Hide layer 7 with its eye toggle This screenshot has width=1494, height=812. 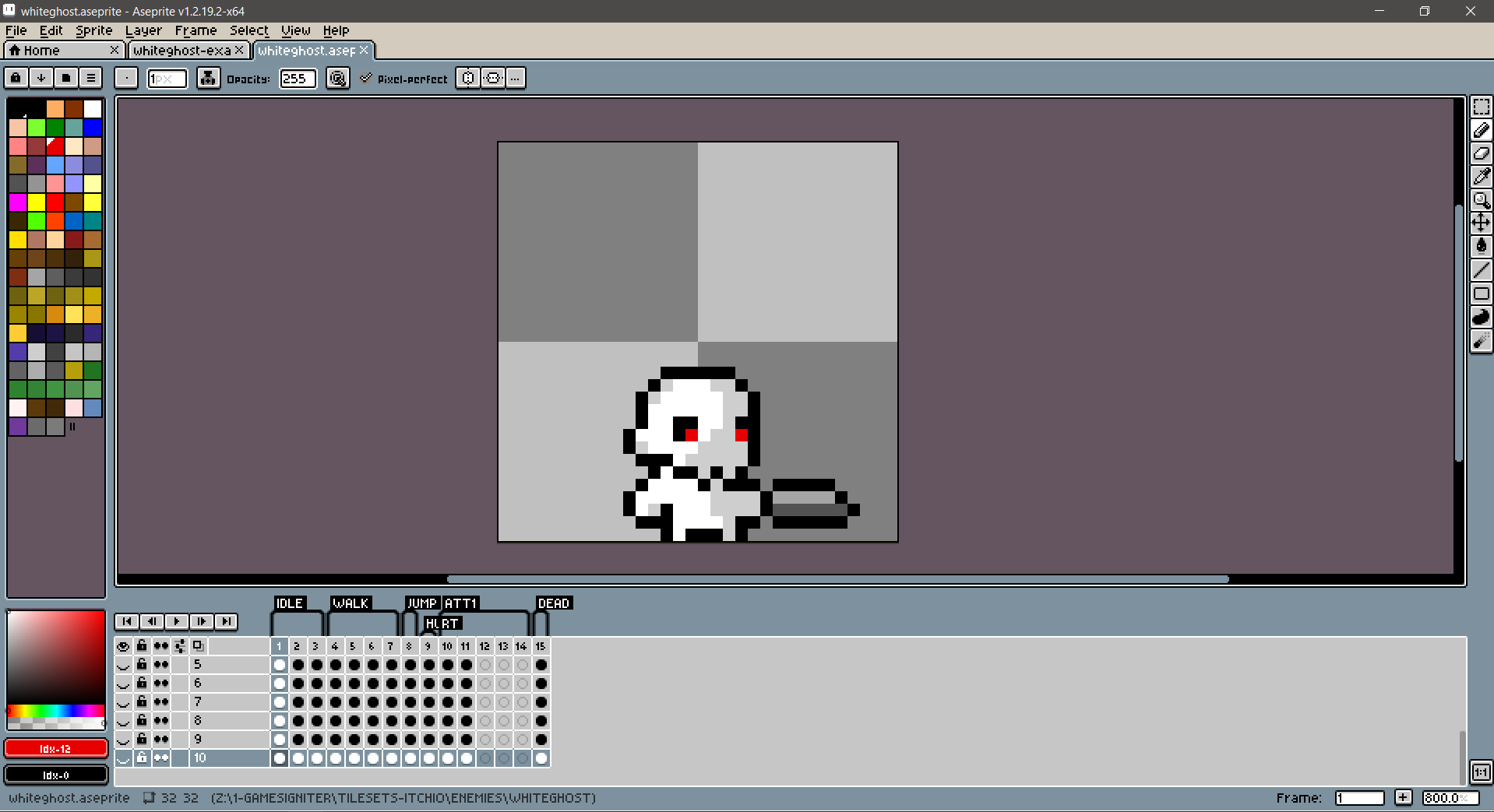[x=123, y=701]
